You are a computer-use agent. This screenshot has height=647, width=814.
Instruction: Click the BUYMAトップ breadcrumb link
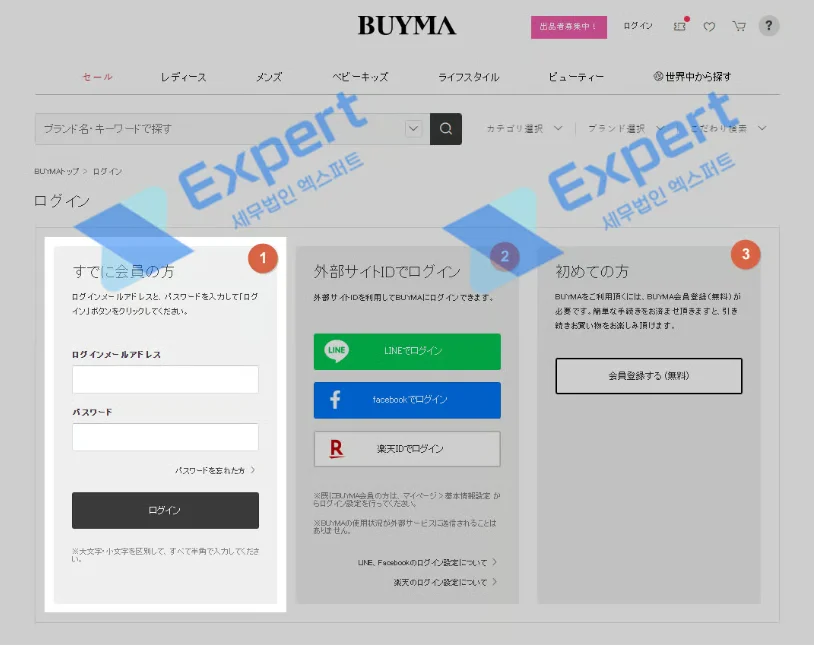coord(57,171)
